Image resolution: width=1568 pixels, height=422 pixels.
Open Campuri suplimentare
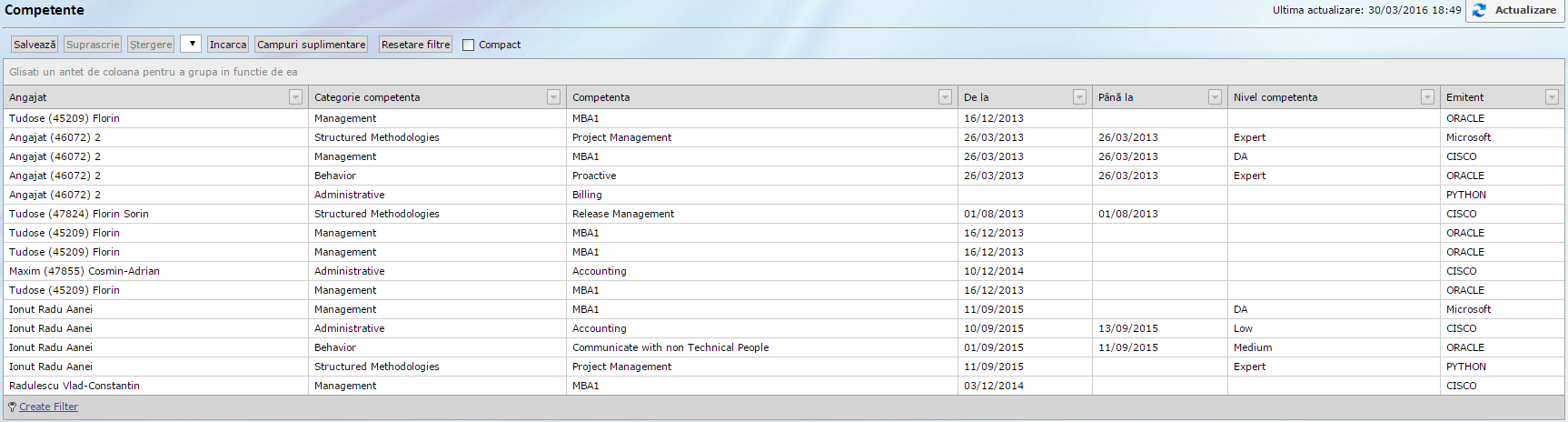tap(311, 45)
